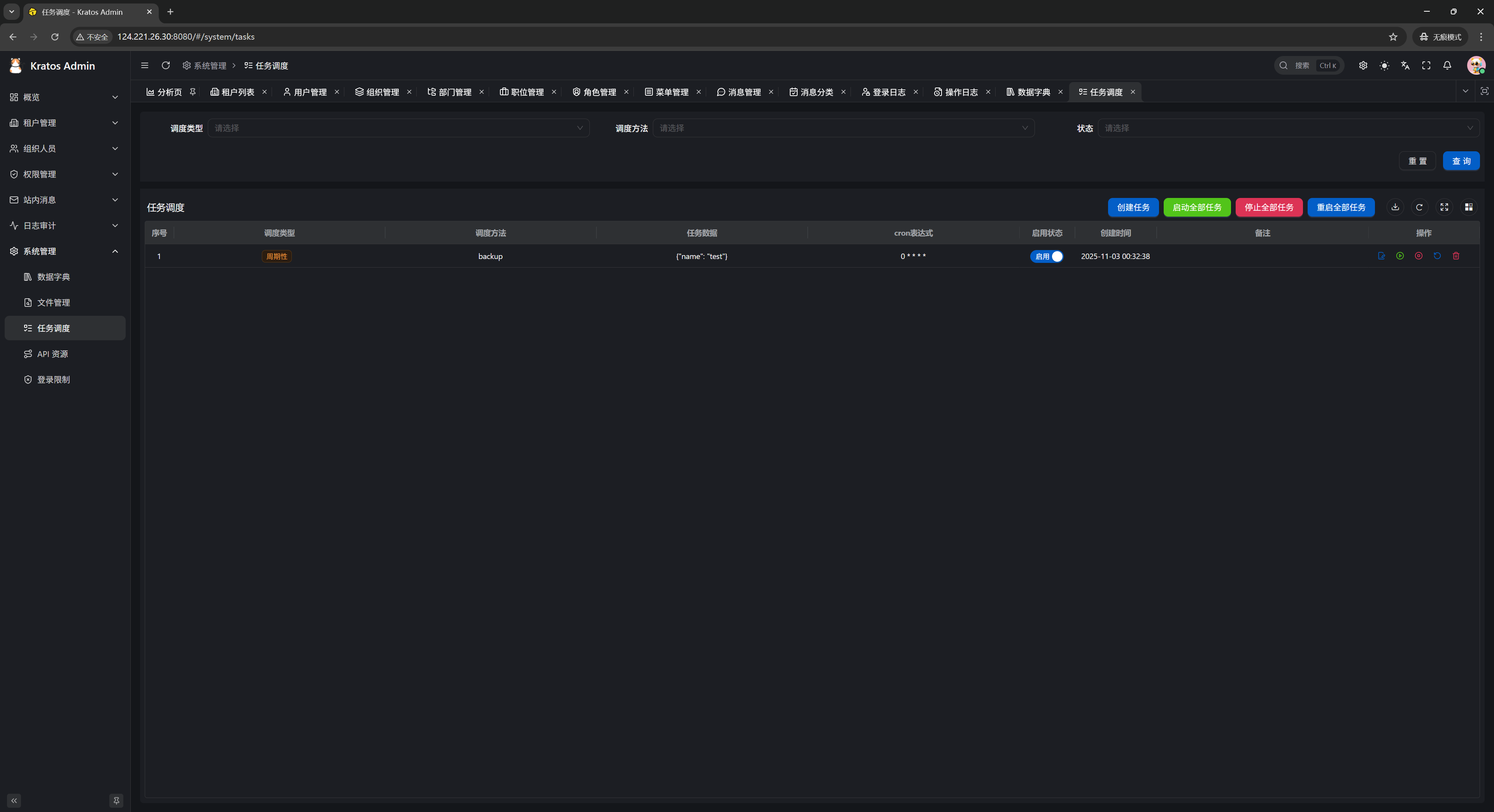Close the 数据字典 tab
1494x812 pixels.
(1060, 92)
